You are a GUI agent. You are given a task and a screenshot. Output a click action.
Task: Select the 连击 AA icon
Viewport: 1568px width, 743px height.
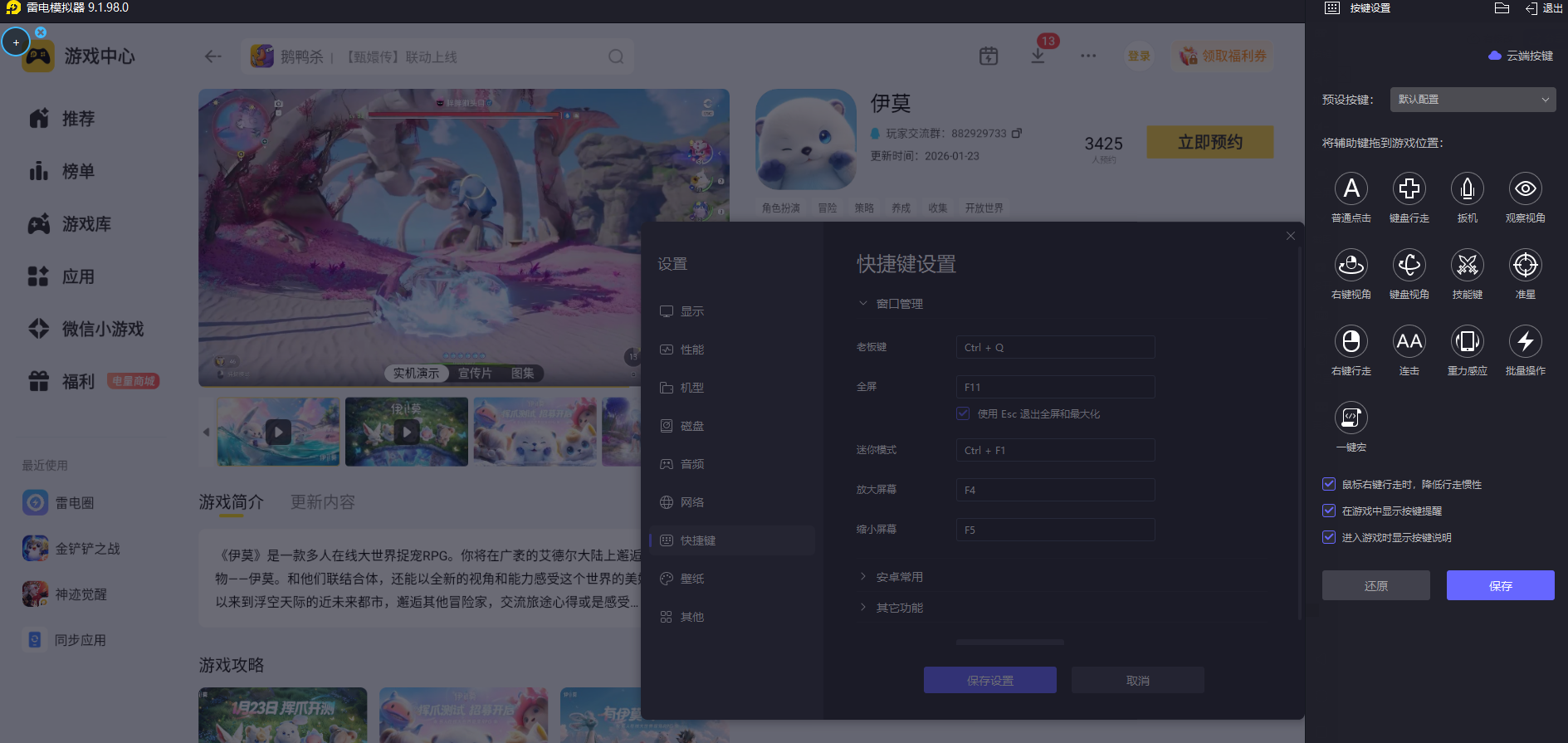point(1409,341)
